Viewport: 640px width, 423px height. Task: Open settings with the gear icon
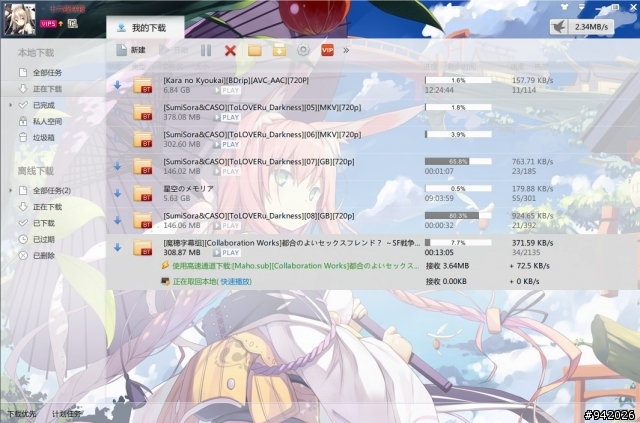(x=303, y=50)
